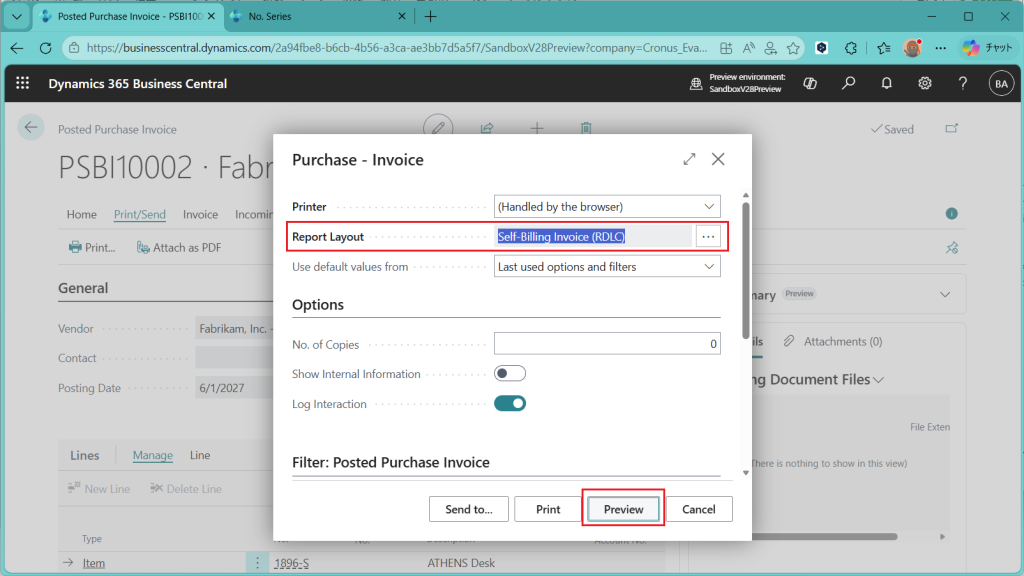Enable Show Internal Information toggle
Screen dimensions: 1024x576
[x=510, y=374]
